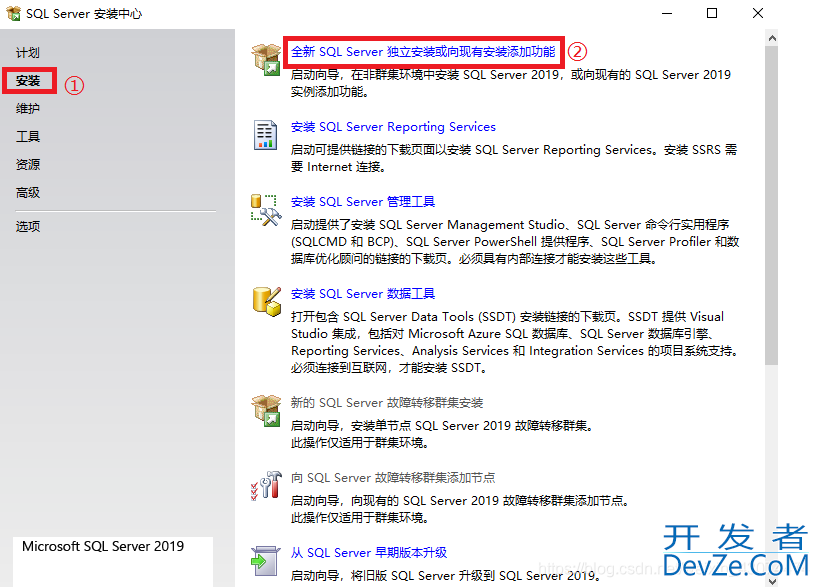Open 安装 SQL Server Reporting Services link
819x587 pixels.
(x=393, y=127)
